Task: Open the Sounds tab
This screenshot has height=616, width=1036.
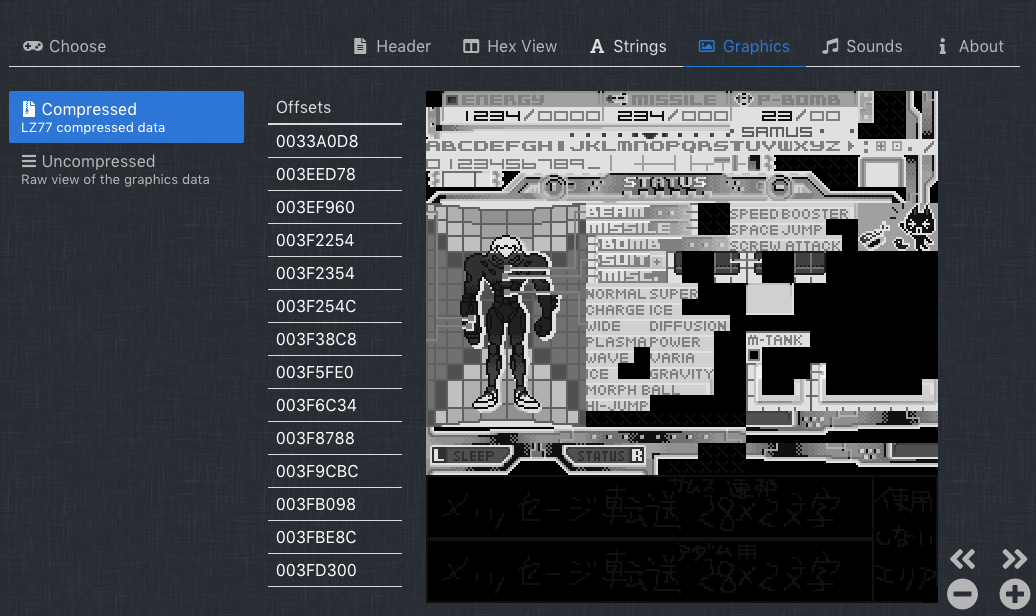Action: (862, 46)
